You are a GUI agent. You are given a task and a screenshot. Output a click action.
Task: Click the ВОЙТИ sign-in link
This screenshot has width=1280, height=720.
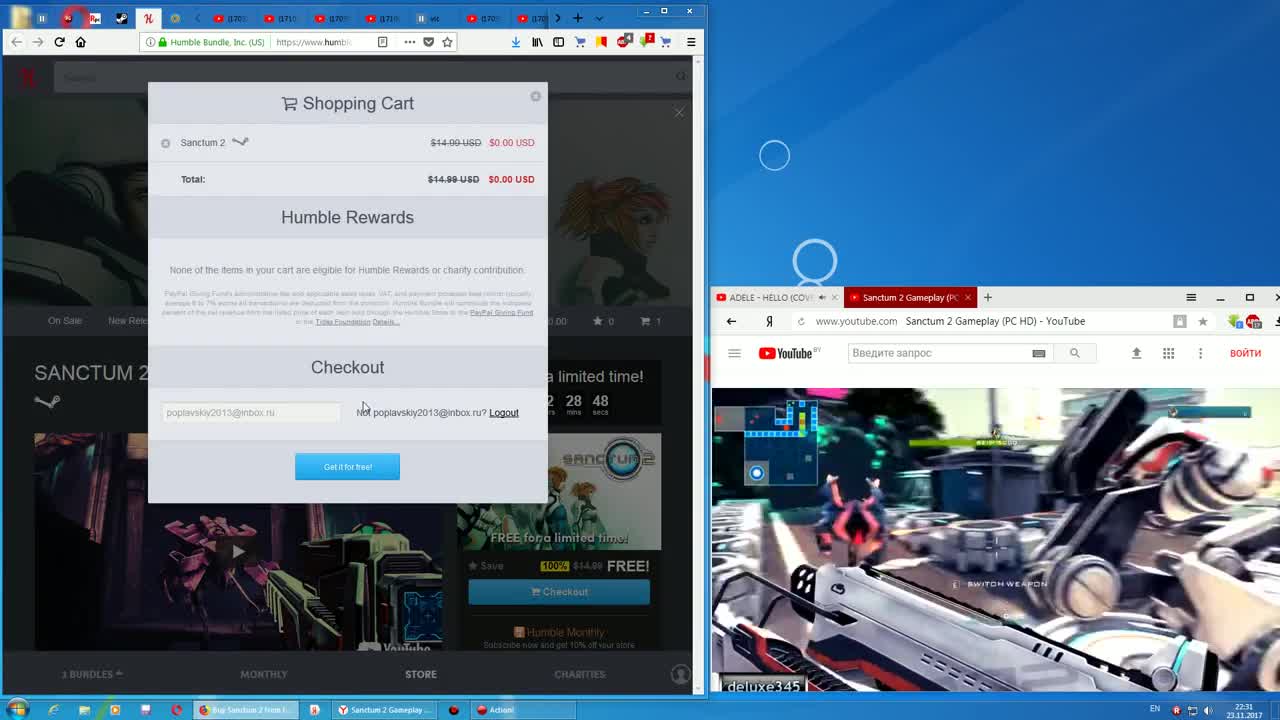(x=1245, y=353)
